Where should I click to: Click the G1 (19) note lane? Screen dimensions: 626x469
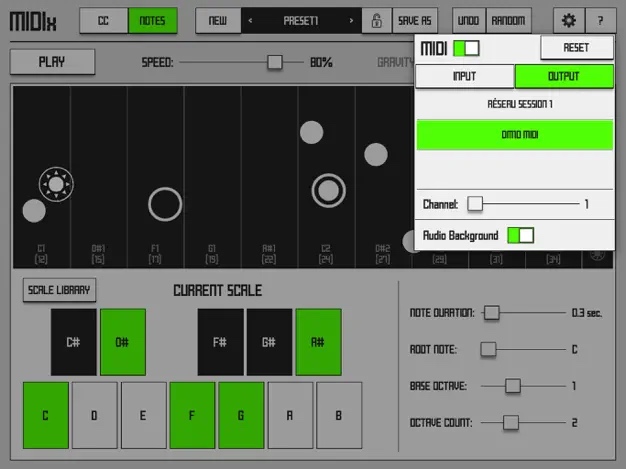(212, 177)
